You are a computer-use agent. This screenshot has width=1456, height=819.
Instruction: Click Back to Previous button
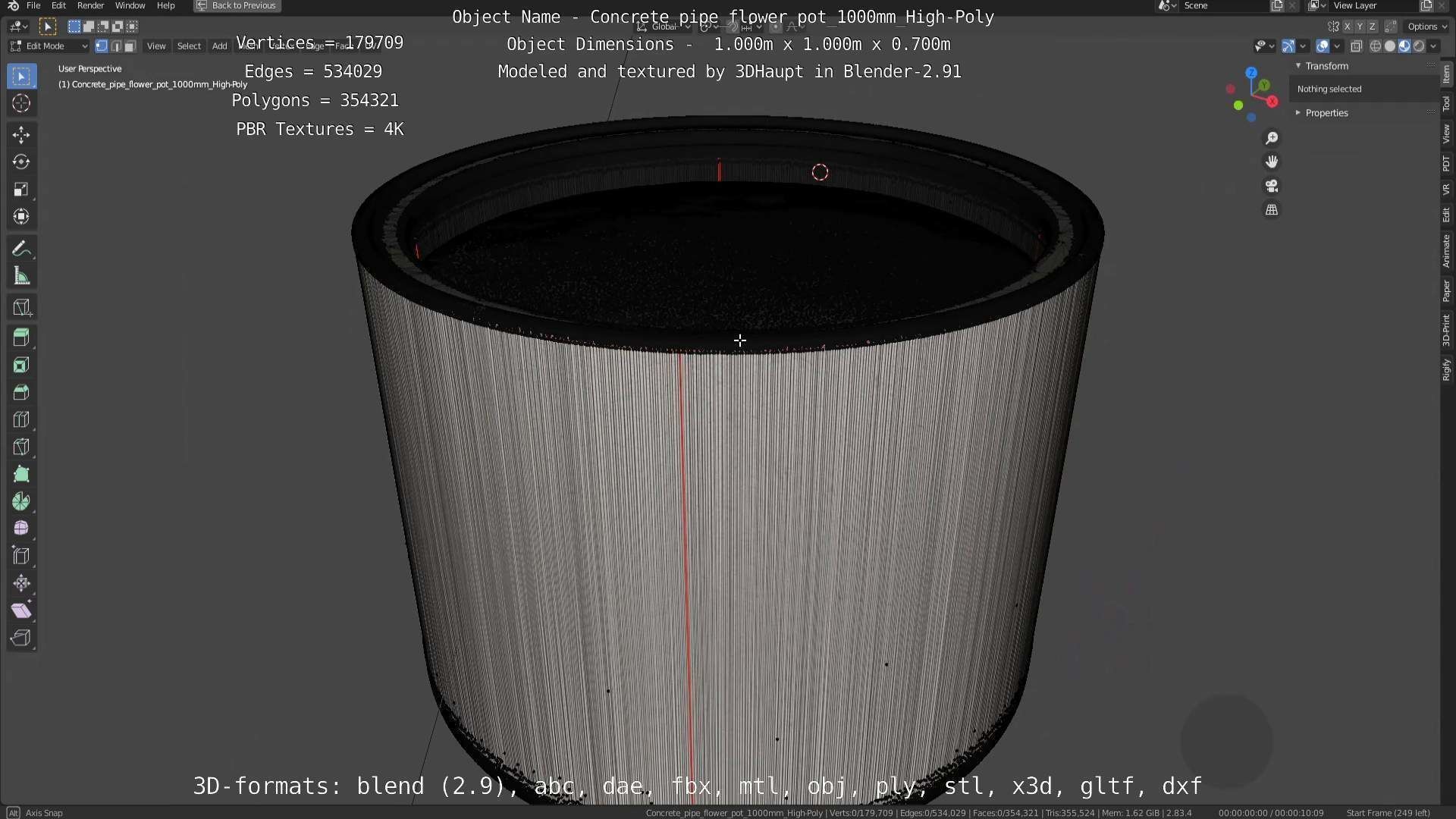237,5
